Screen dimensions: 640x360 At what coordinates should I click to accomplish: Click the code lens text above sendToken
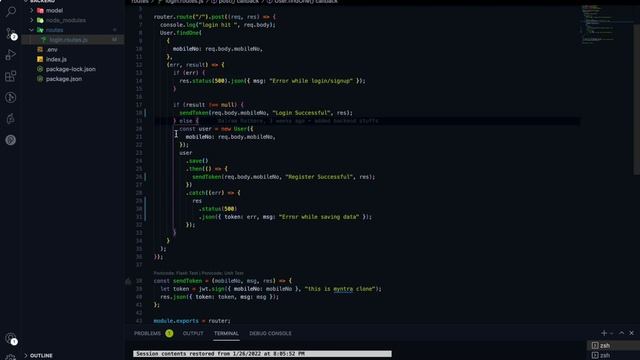198,273
